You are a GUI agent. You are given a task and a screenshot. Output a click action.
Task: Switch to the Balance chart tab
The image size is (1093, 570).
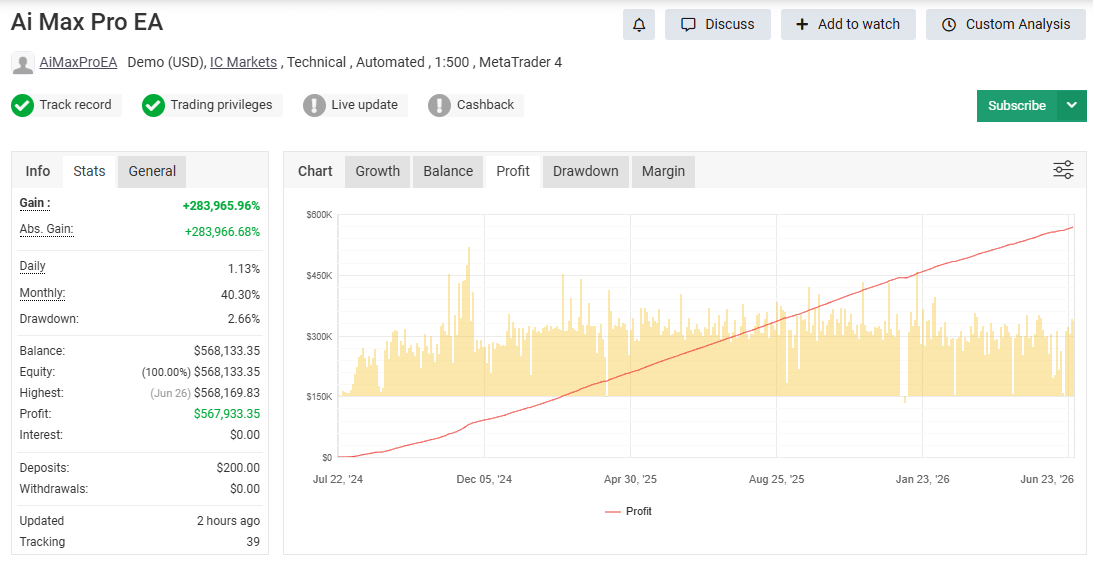448,171
